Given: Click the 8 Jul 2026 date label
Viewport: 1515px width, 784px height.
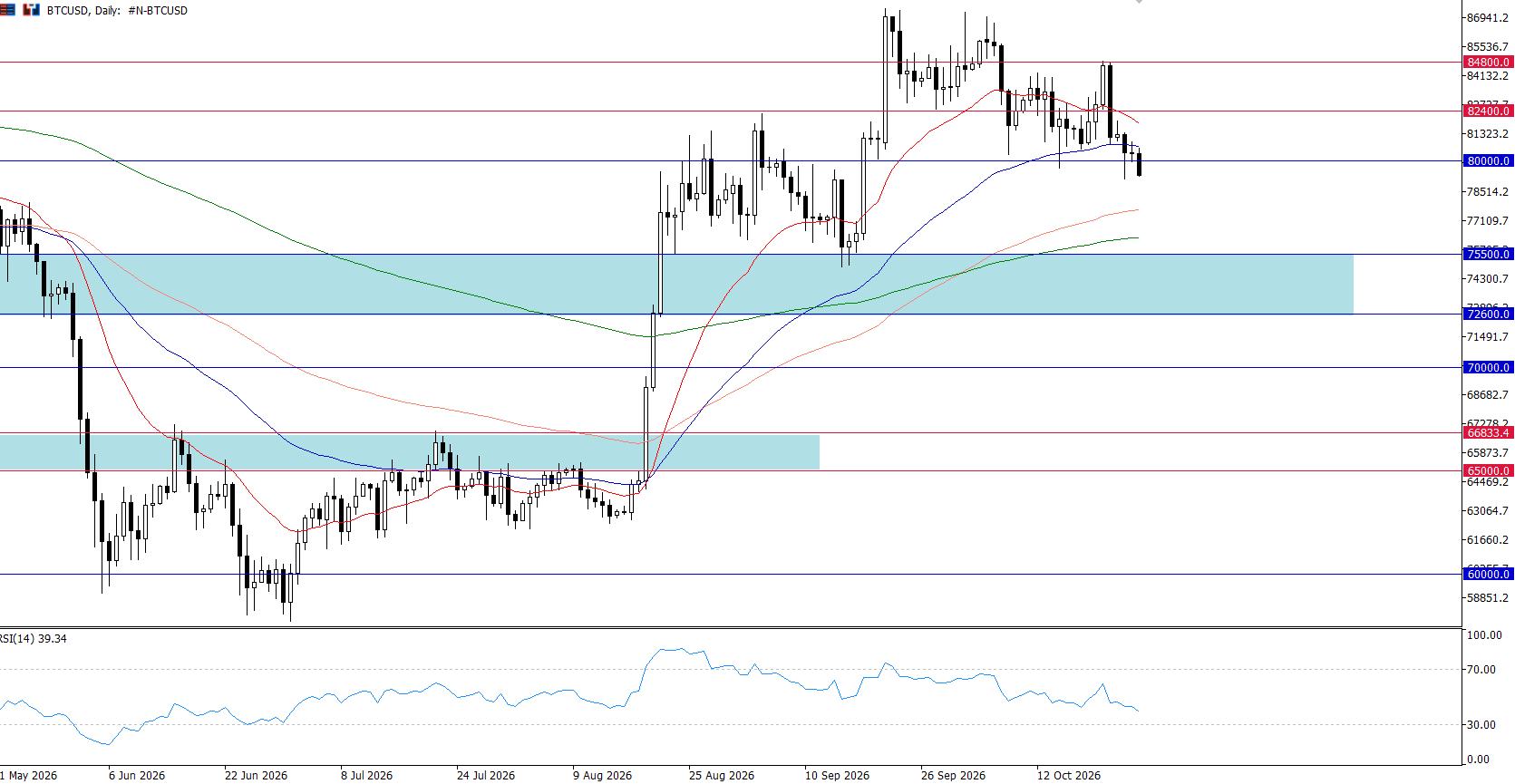Looking at the screenshot, I should coord(367,776).
